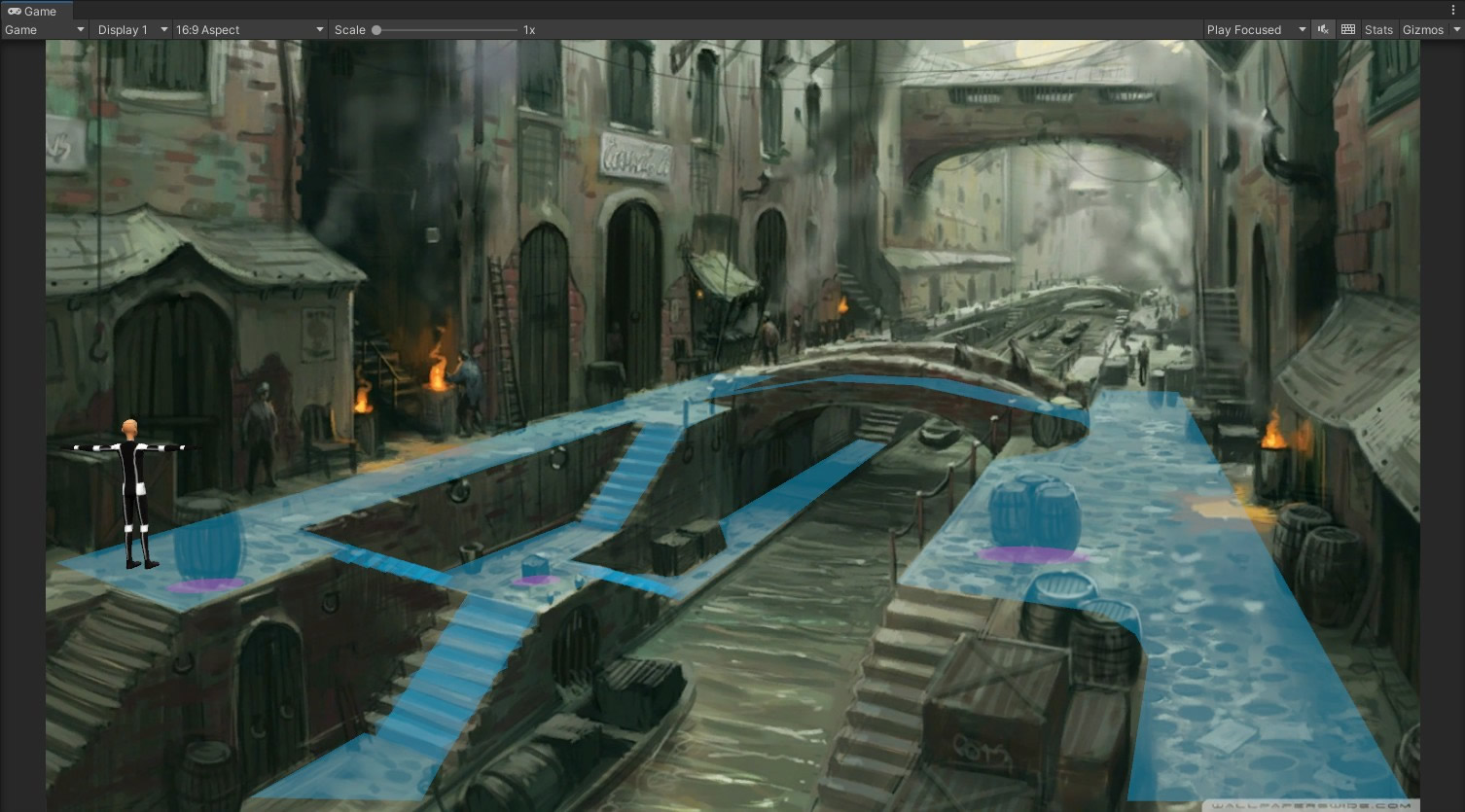1465x812 pixels.
Task: Toggle the Stats overlay
Action: coord(1378,29)
